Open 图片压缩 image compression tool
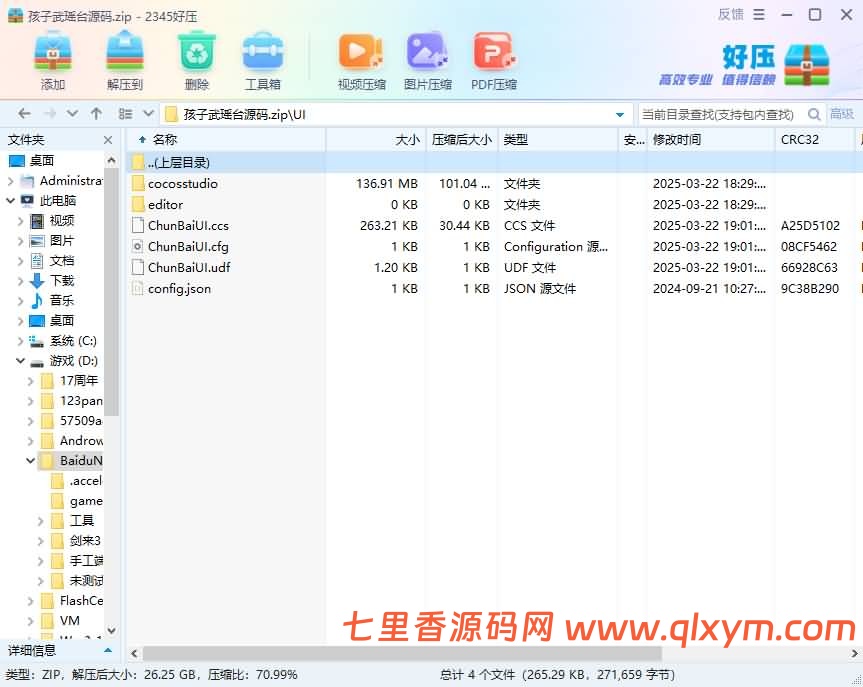This screenshot has height=687, width=863. [x=427, y=58]
